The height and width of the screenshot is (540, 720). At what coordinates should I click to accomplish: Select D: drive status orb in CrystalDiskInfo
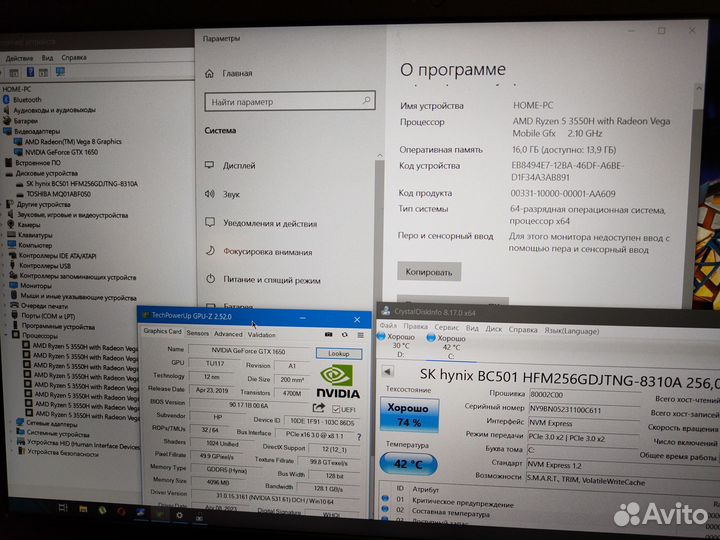pos(381,337)
